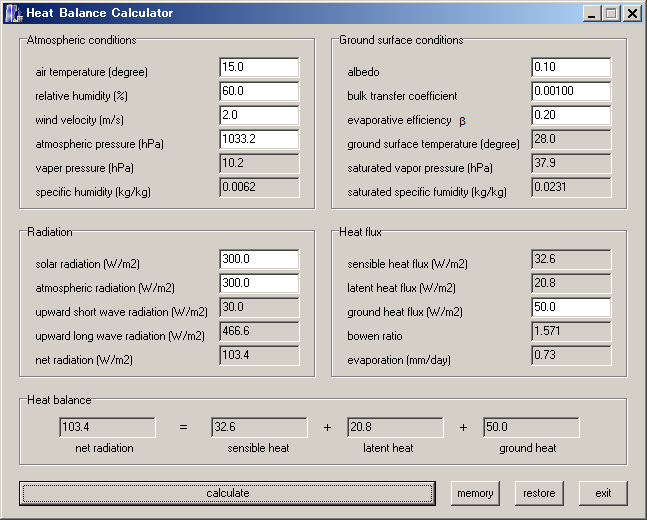Viewport: 647px width, 520px height.
Task: Minimize the Heat Balance Calculator window
Action: [x=592, y=14]
